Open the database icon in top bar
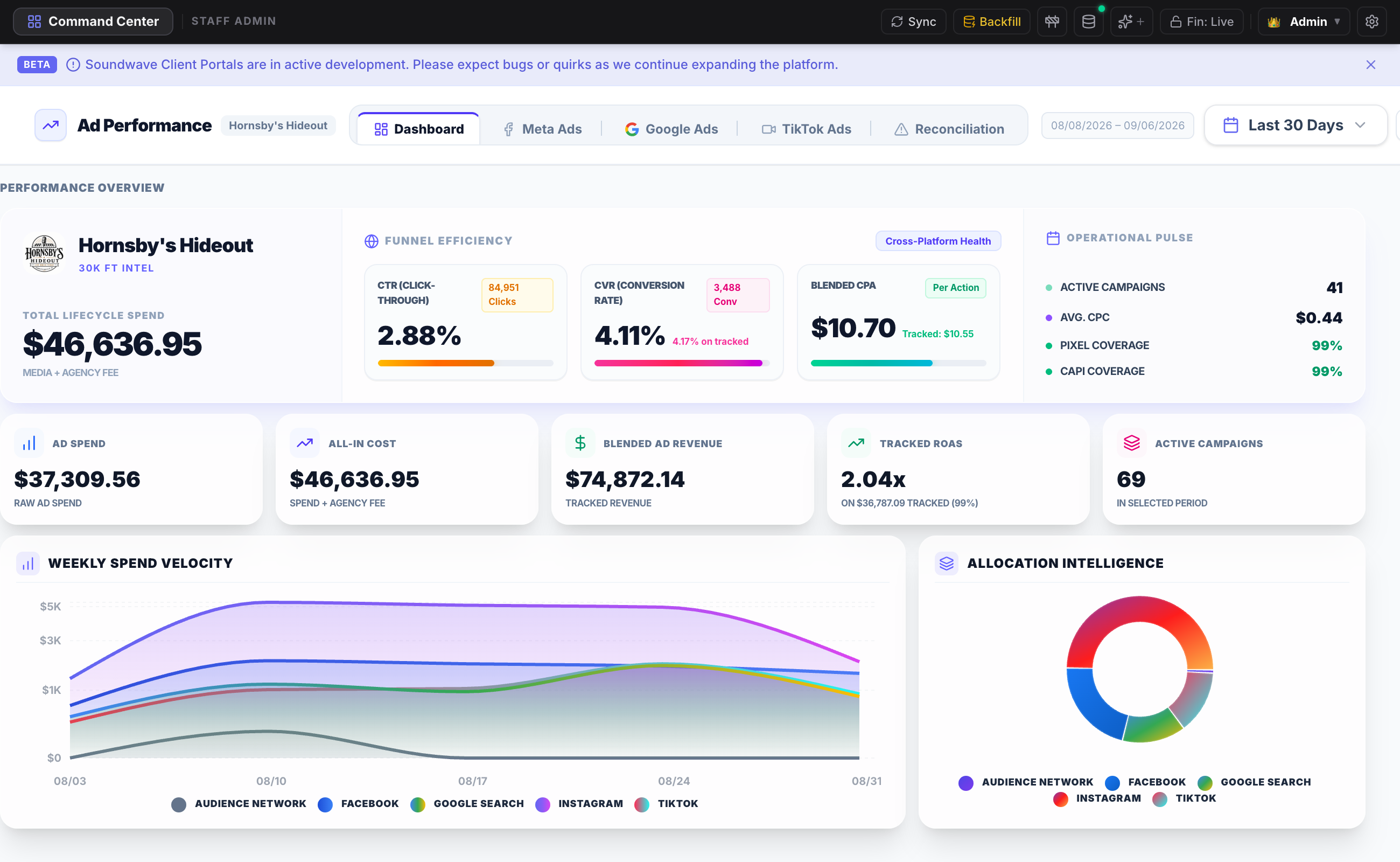Screen dimensions: 1400x862 point(1088,22)
